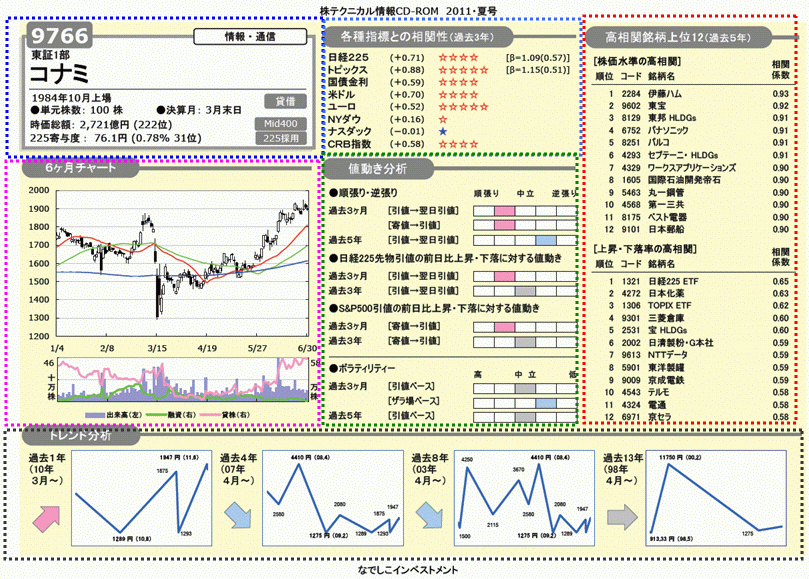Click the stock code 9766 badge
This screenshot has height=579, width=809.
pyautogui.click(x=59, y=36)
